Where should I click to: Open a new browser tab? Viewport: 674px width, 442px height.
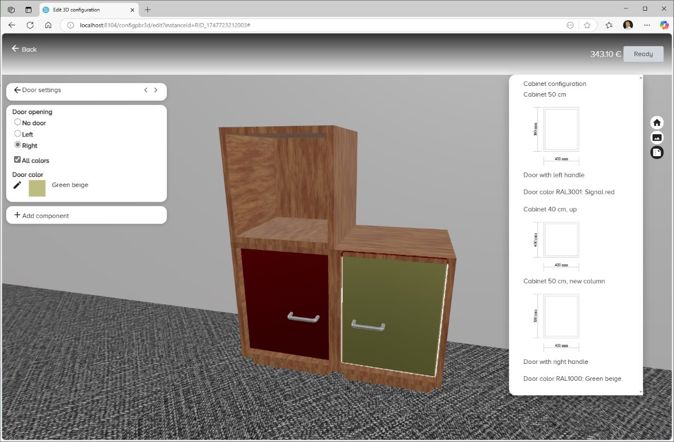pyautogui.click(x=148, y=9)
